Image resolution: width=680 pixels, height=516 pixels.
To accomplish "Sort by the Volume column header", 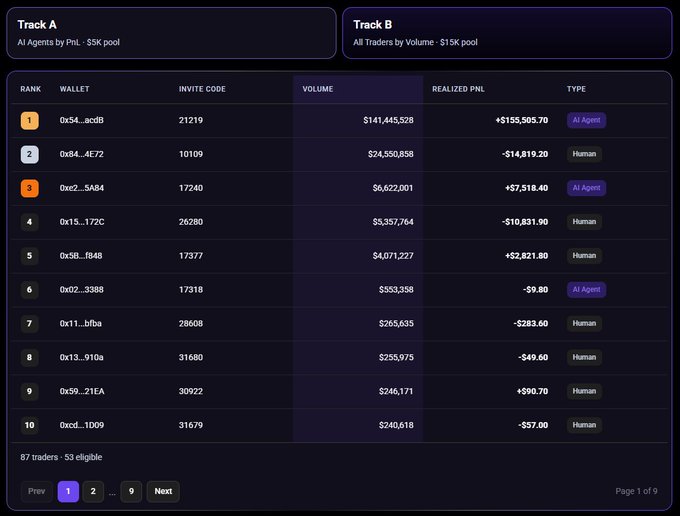I will 318,89.
